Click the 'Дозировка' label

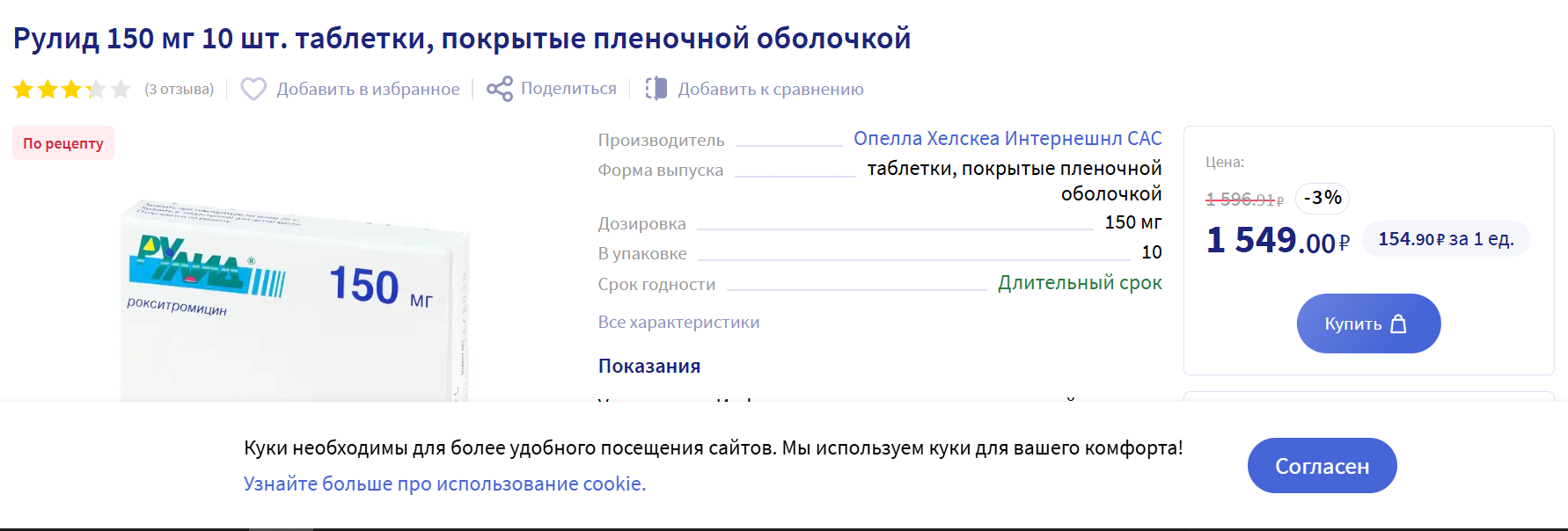[x=641, y=223]
